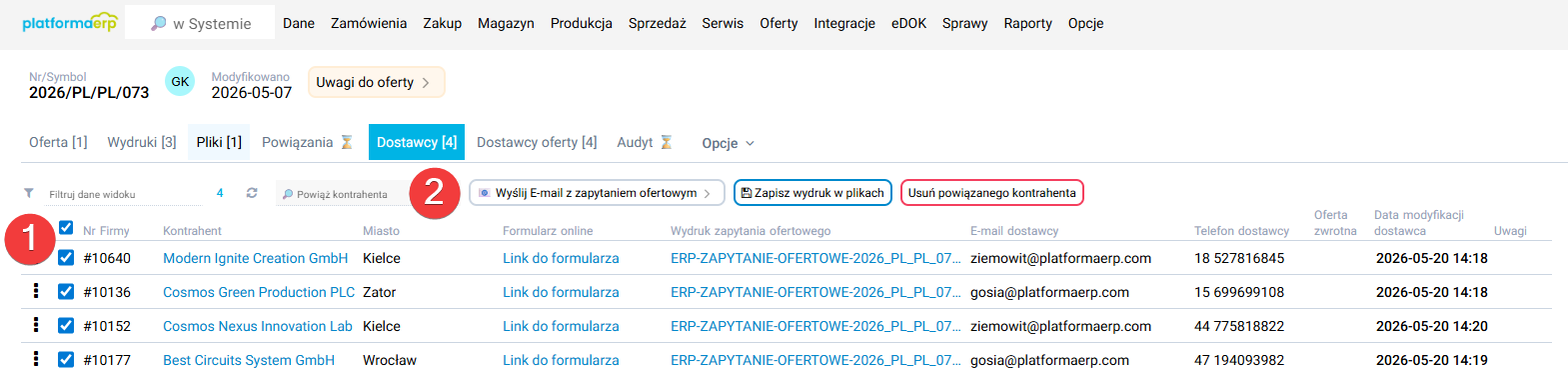Open the Sprzedaż menu
Screen dimensions: 1568x389
click(658, 23)
